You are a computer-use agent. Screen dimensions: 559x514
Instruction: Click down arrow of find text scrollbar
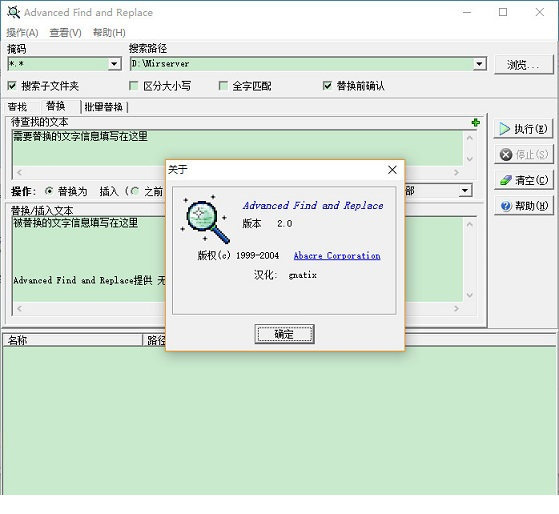point(470,159)
